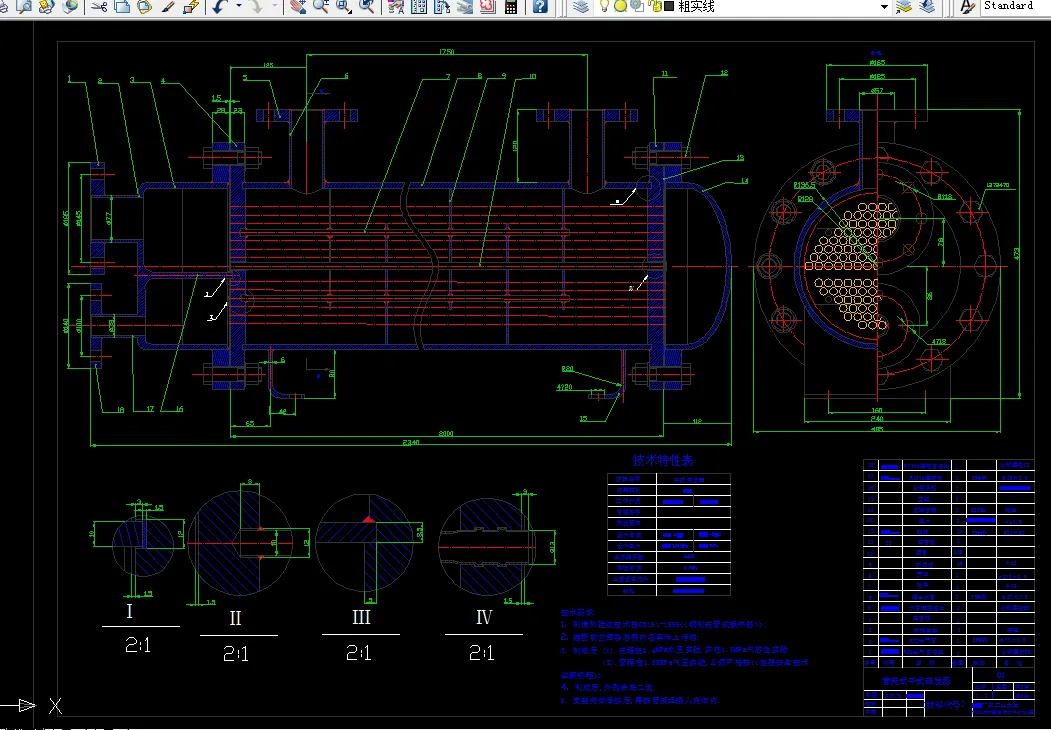Screen dimensions: 1051x730
Task: Click the Copy to clipboard icon
Action: [122, 7]
